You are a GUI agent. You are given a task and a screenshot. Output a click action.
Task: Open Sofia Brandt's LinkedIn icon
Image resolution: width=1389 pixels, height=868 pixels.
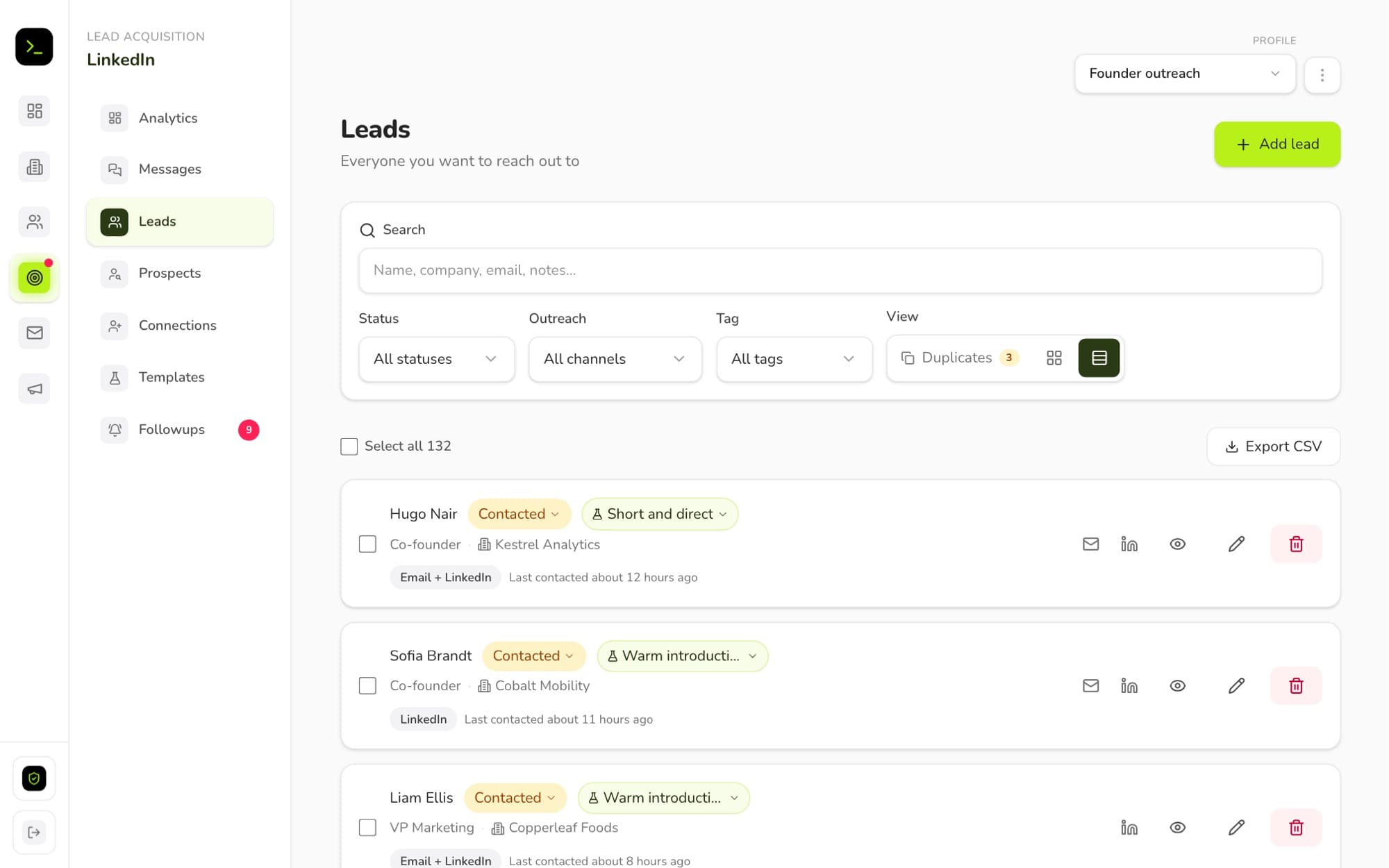1129,686
